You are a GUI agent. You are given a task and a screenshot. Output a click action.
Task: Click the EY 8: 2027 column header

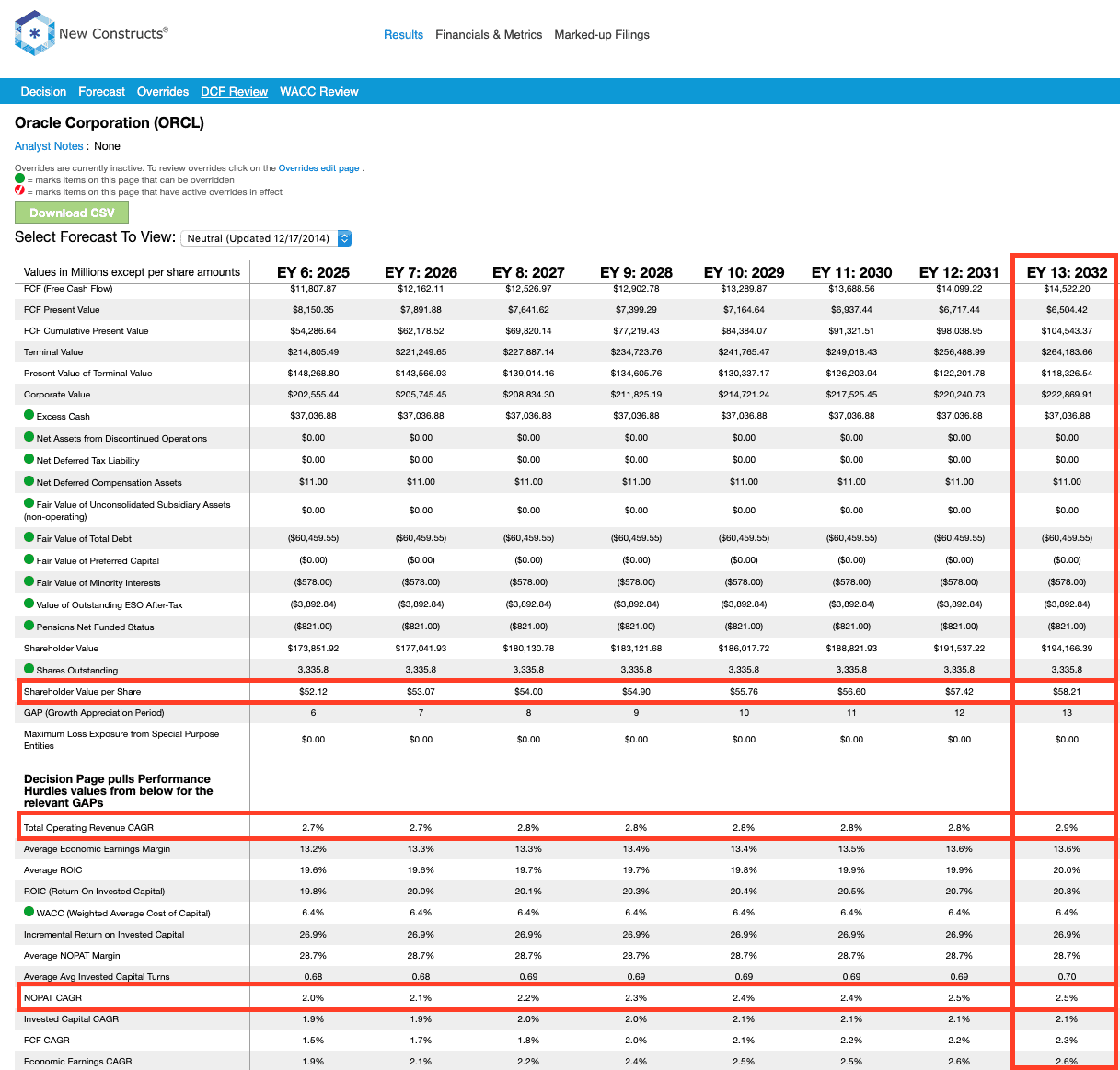click(x=528, y=272)
